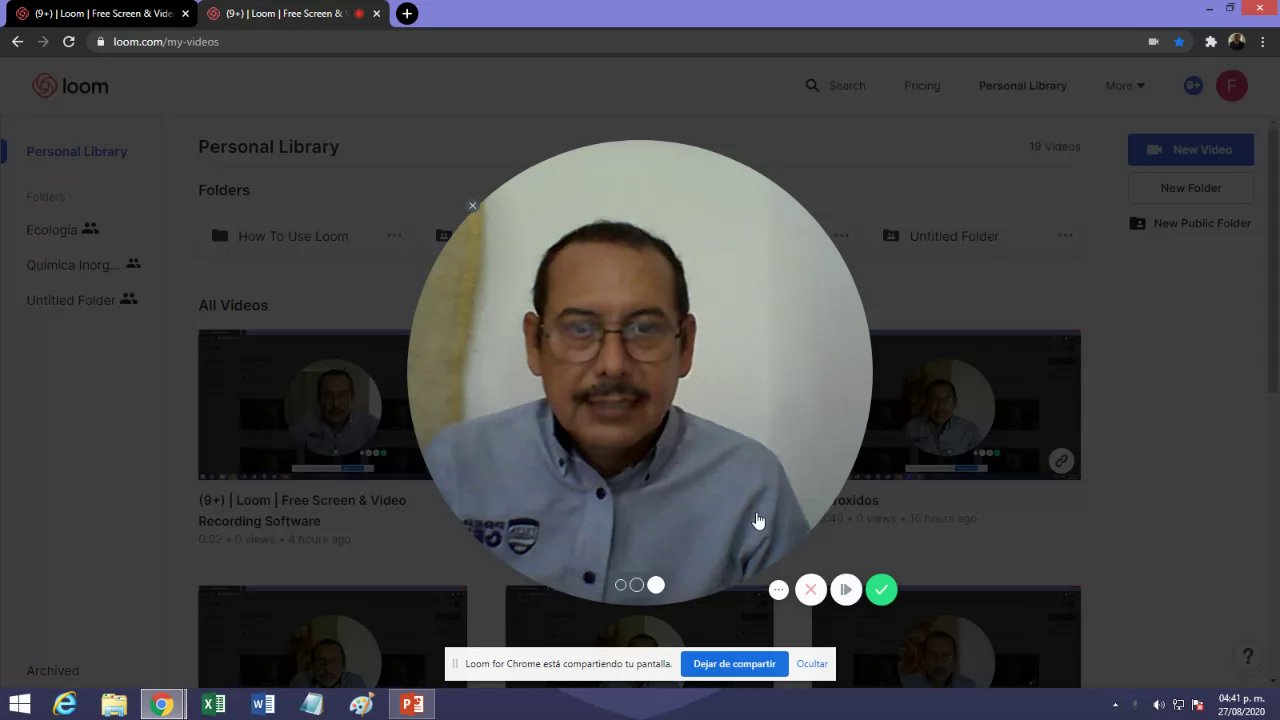Open Word from the taskbar
This screenshot has height=720, width=1280.
263,705
